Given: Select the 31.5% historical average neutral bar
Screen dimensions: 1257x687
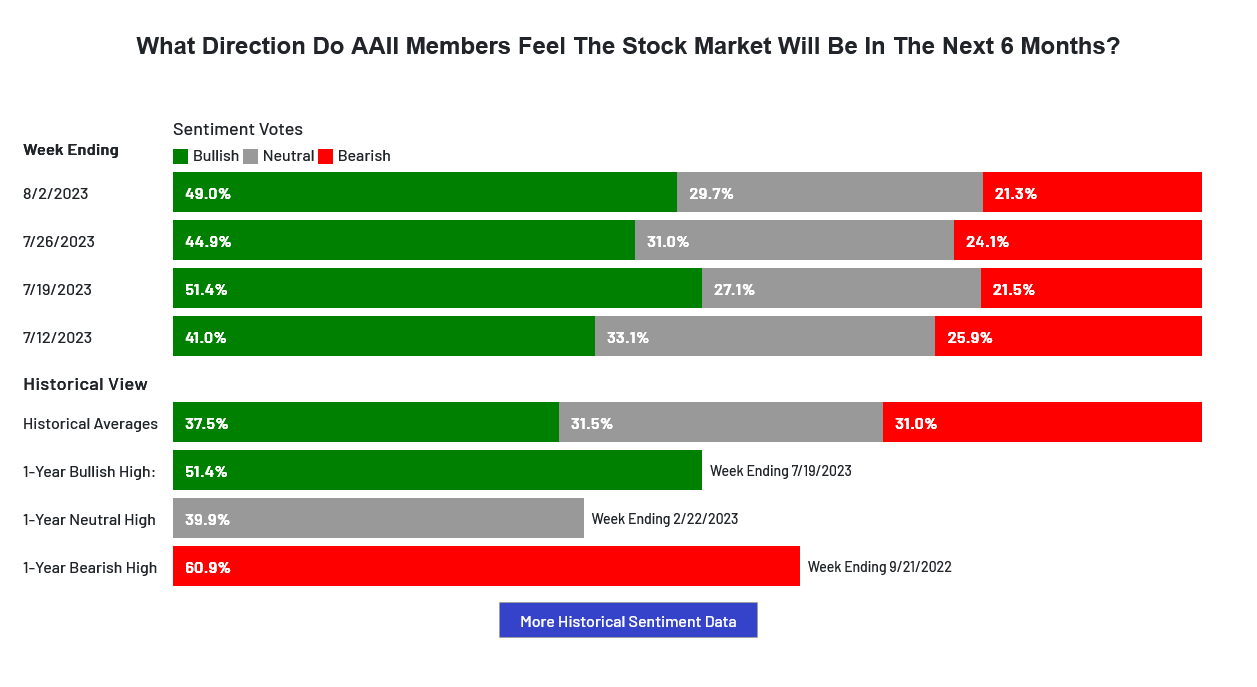Looking at the screenshot, I should click(x=720, y=423).
